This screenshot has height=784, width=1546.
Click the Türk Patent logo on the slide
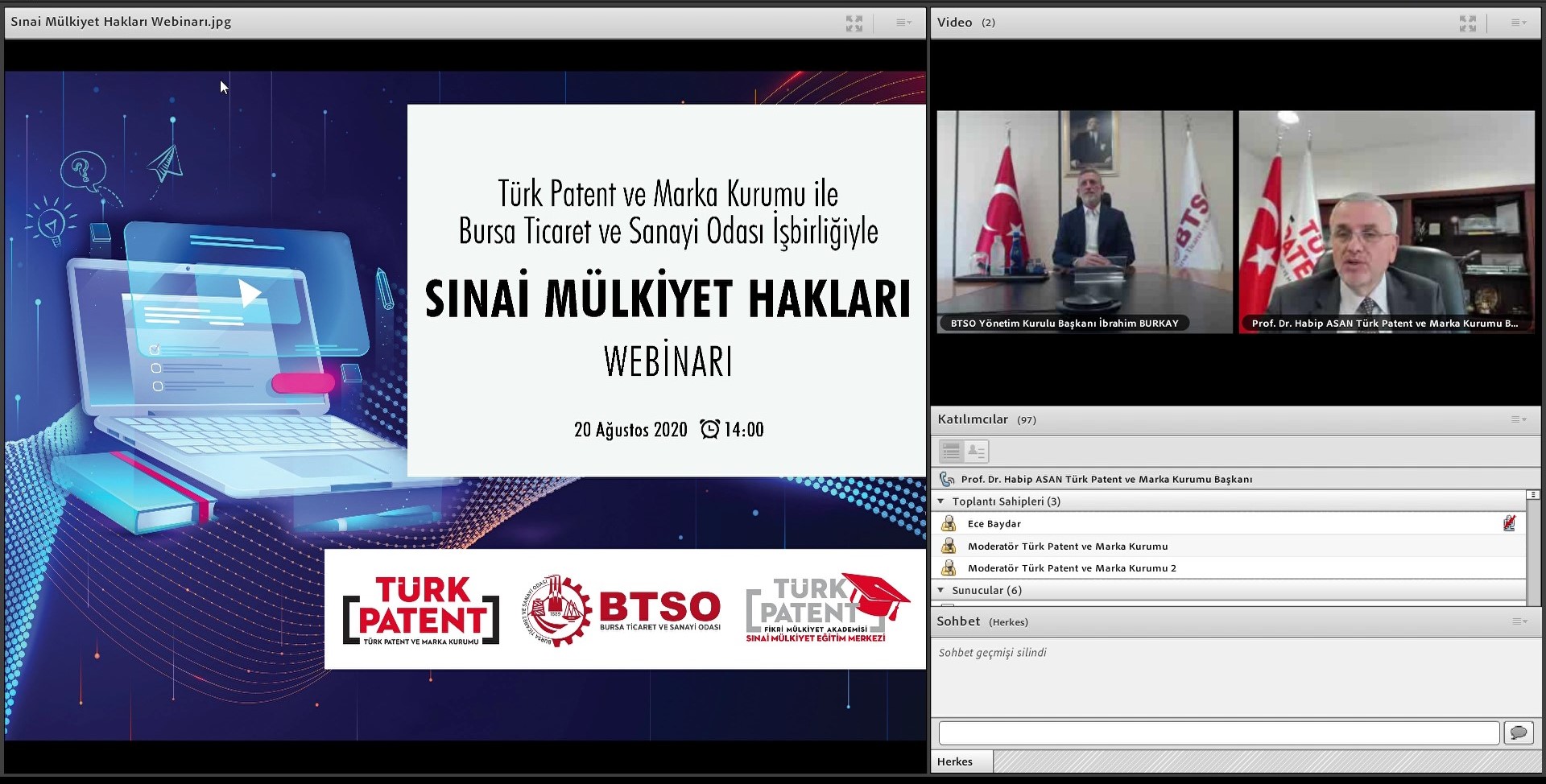click(x=421, y=611)
